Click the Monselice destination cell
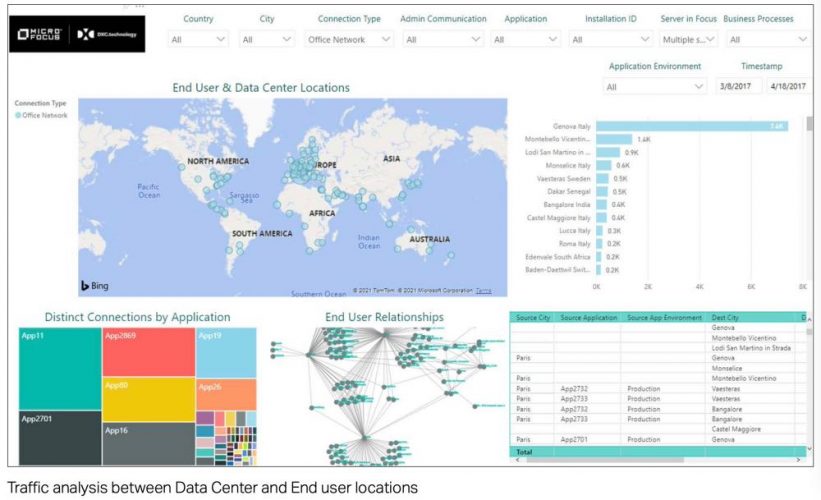 (727, 369)
